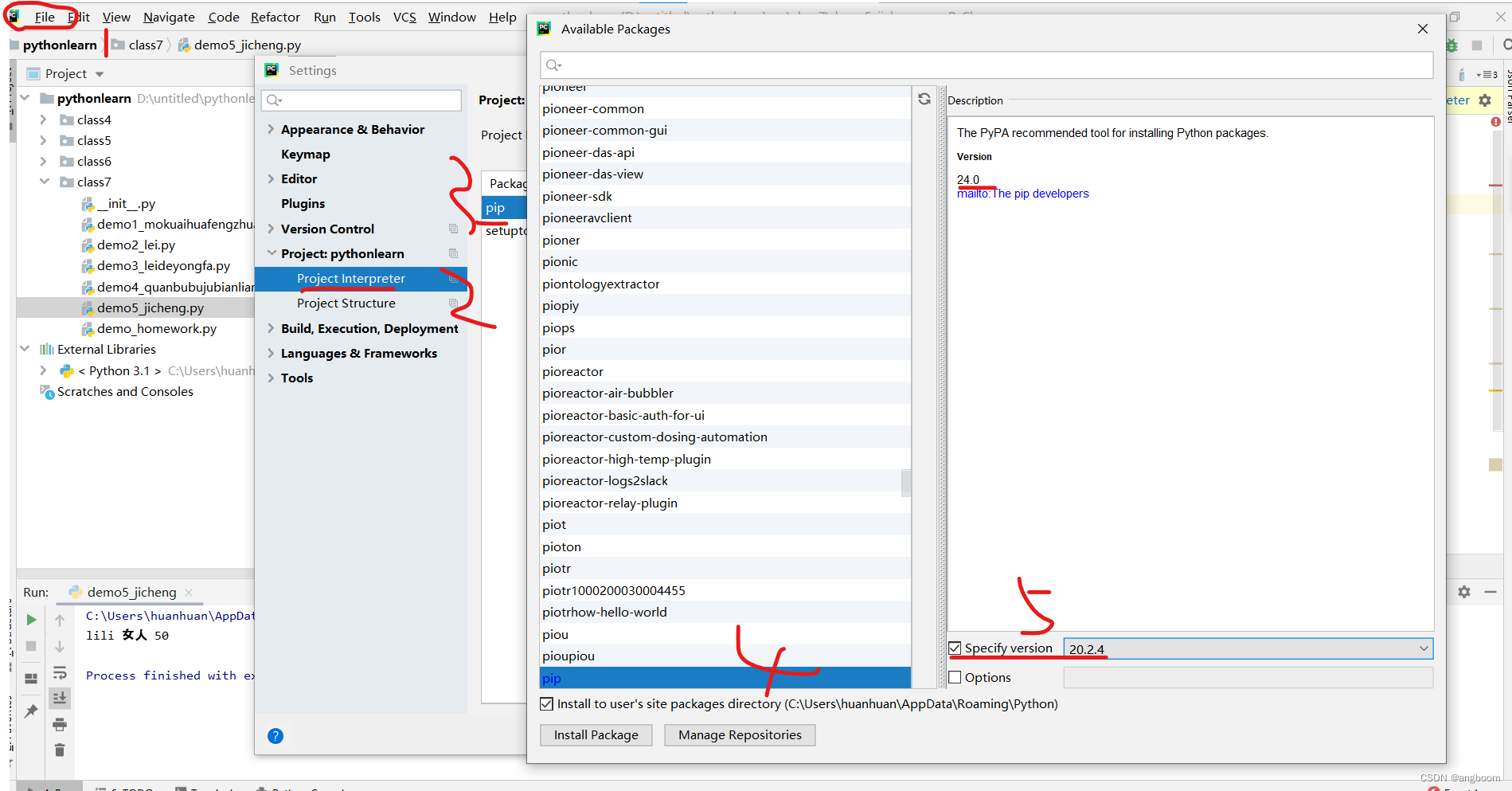Select pip in available packages list

pyautogui.click(x=725, y=679)
